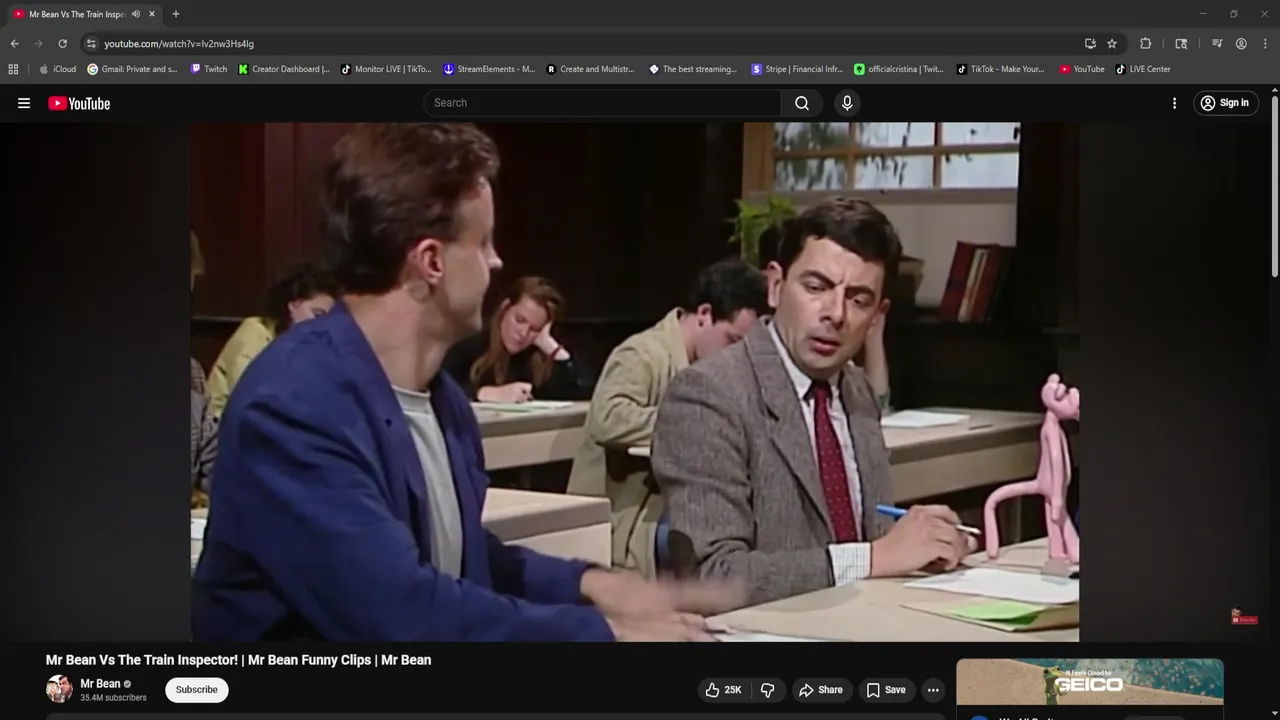
Task: Close the Mr Bean tab
Action: coord(152,14)
